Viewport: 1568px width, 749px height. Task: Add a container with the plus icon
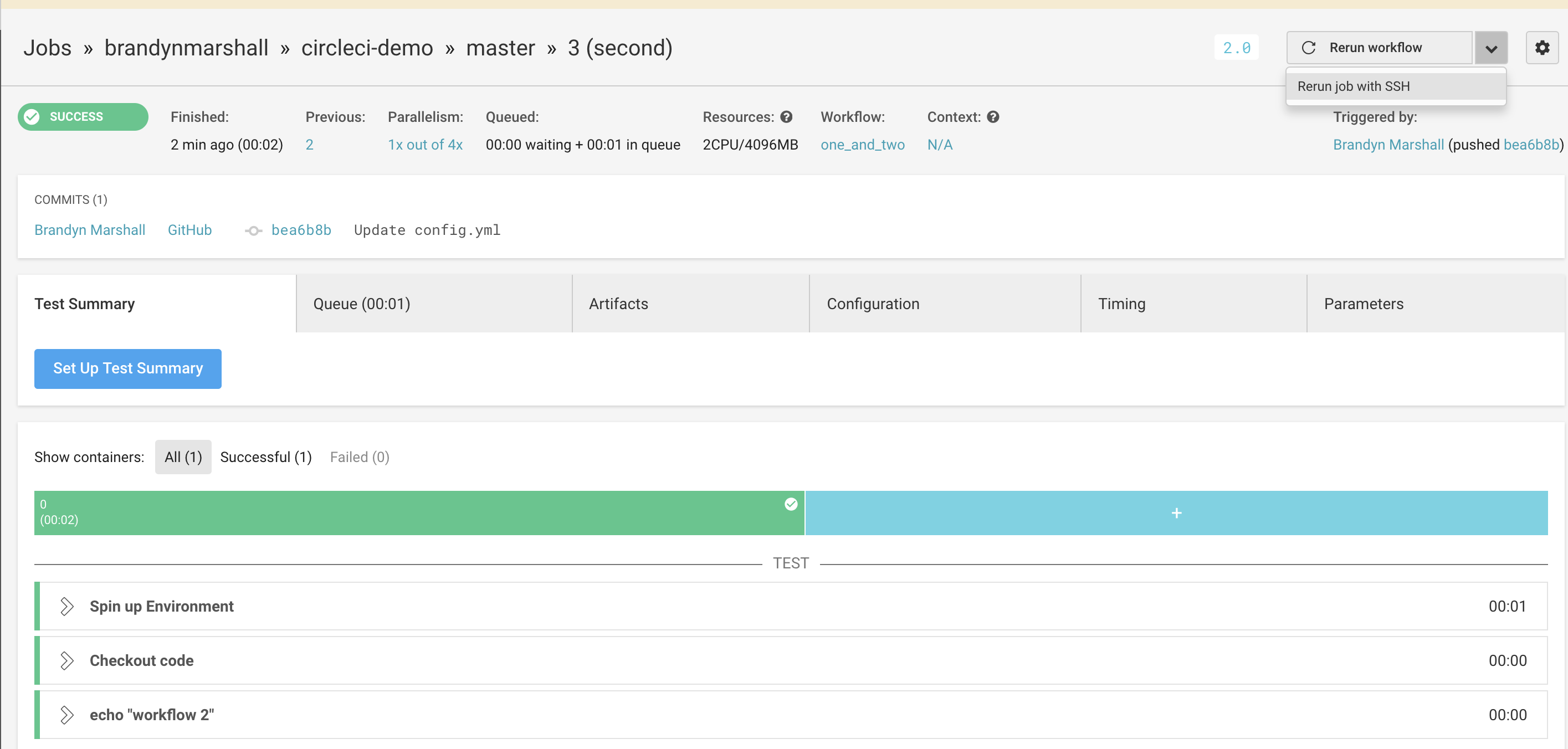1176,513
